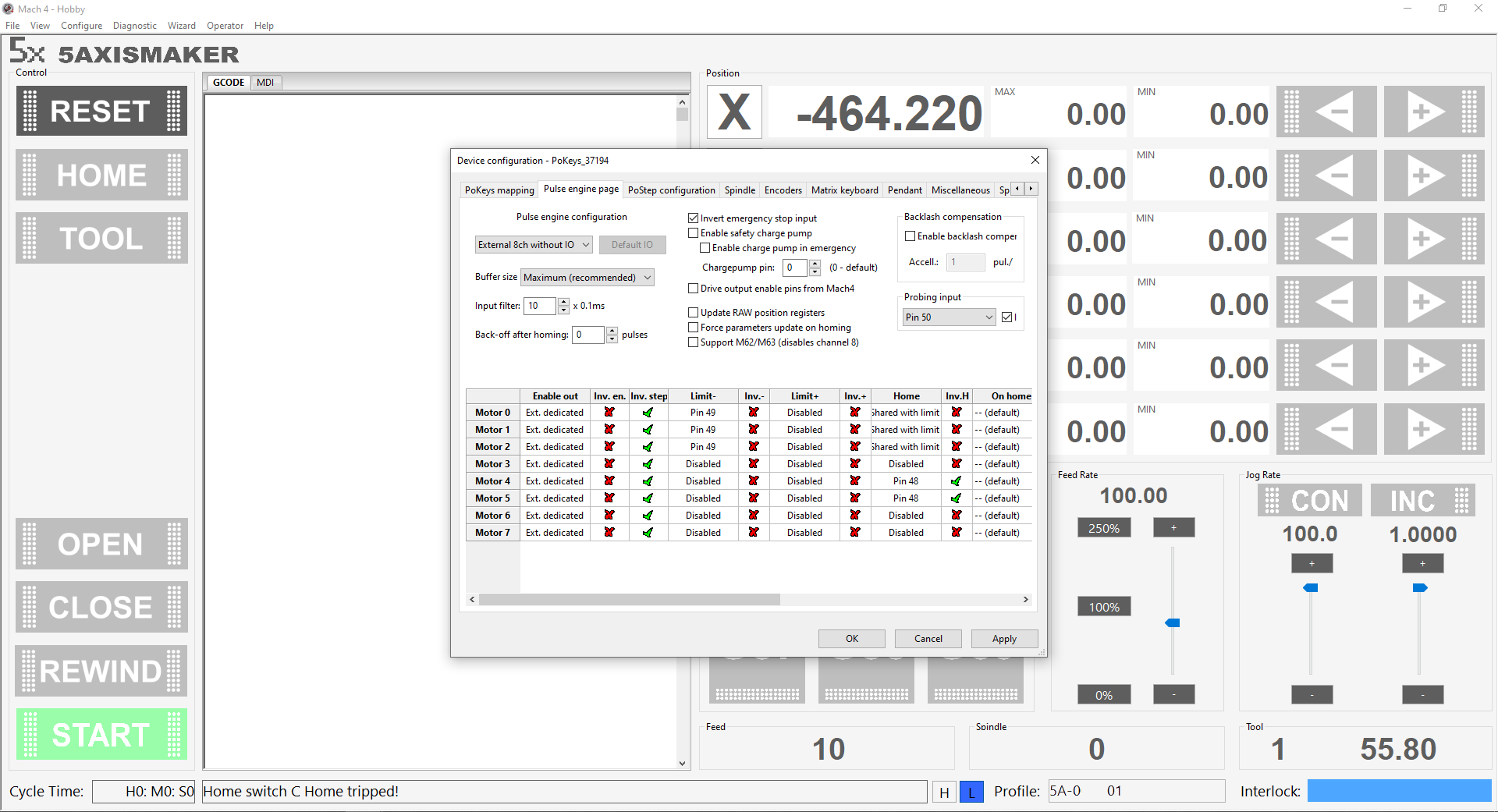Toggle Motor 5 Inv. step green check icon
The height and width of the screenshot is (812, 1498).
[648, 498]
